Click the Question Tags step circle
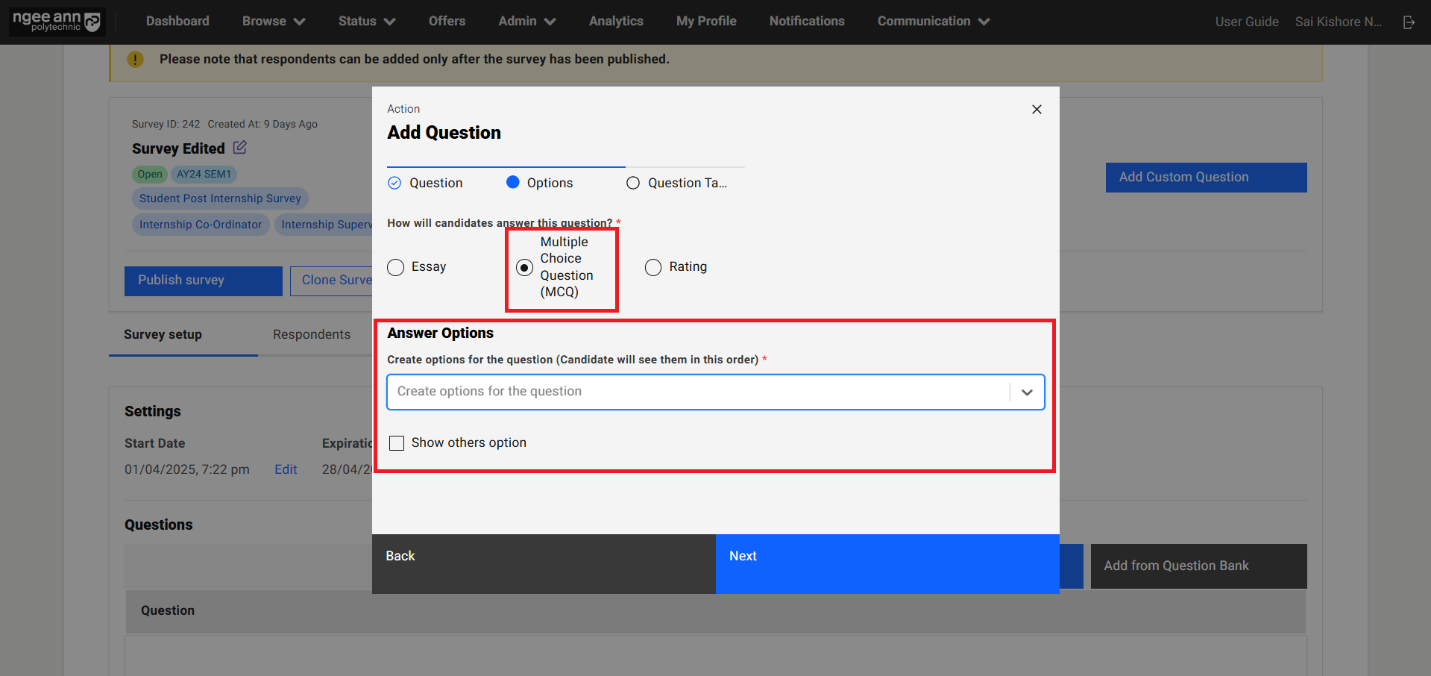This screenshot has height=676, width=1431. click(x=632, y=183)
